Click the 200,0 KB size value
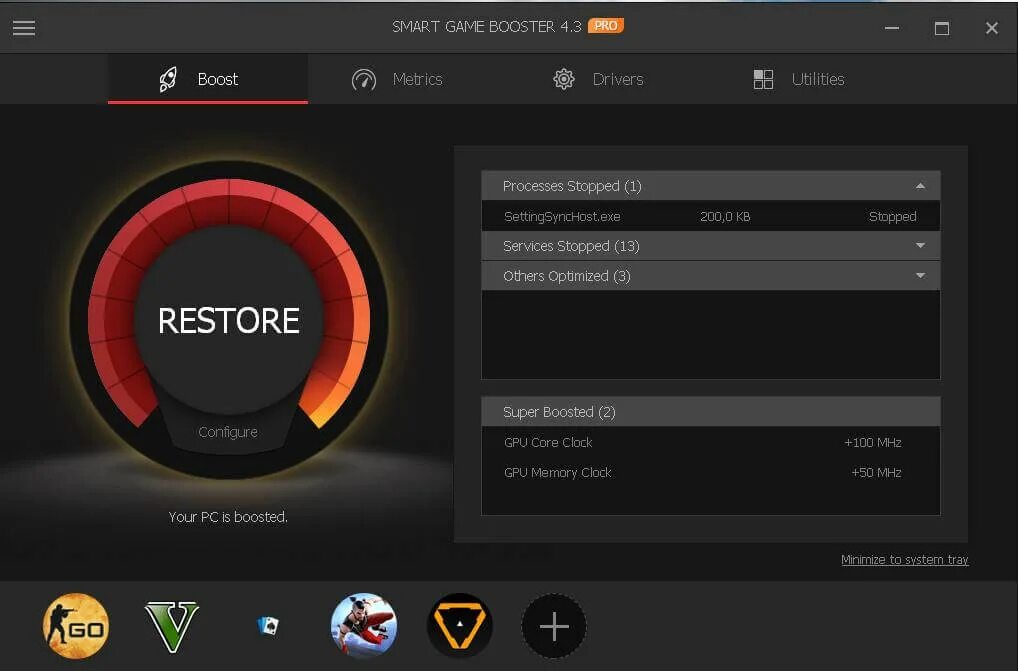Screen dimensions: 1018x671 pos(725,217)
